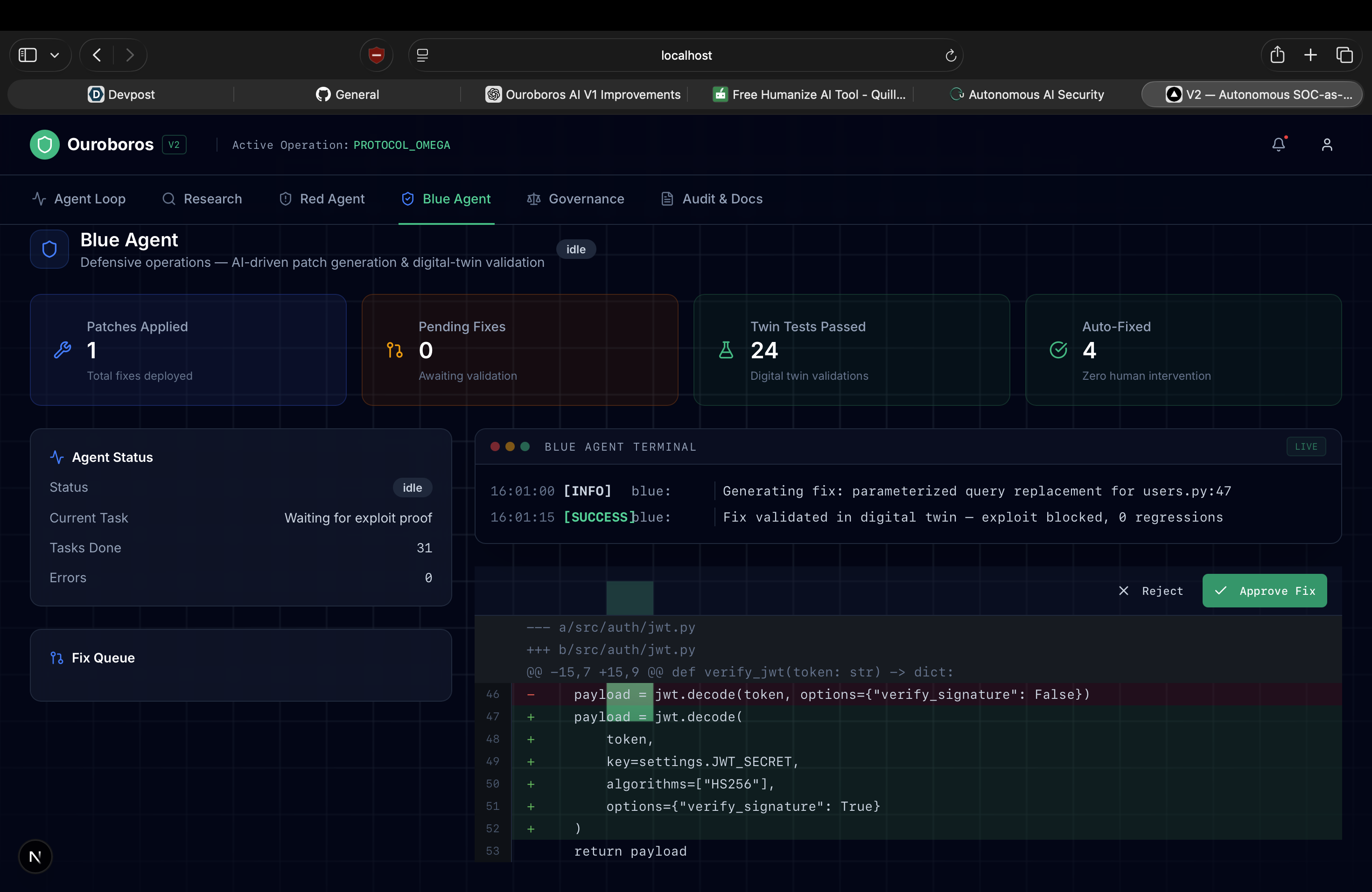Click the Ouroboros shield logo
1372x892 pixels.
point(45,145)
